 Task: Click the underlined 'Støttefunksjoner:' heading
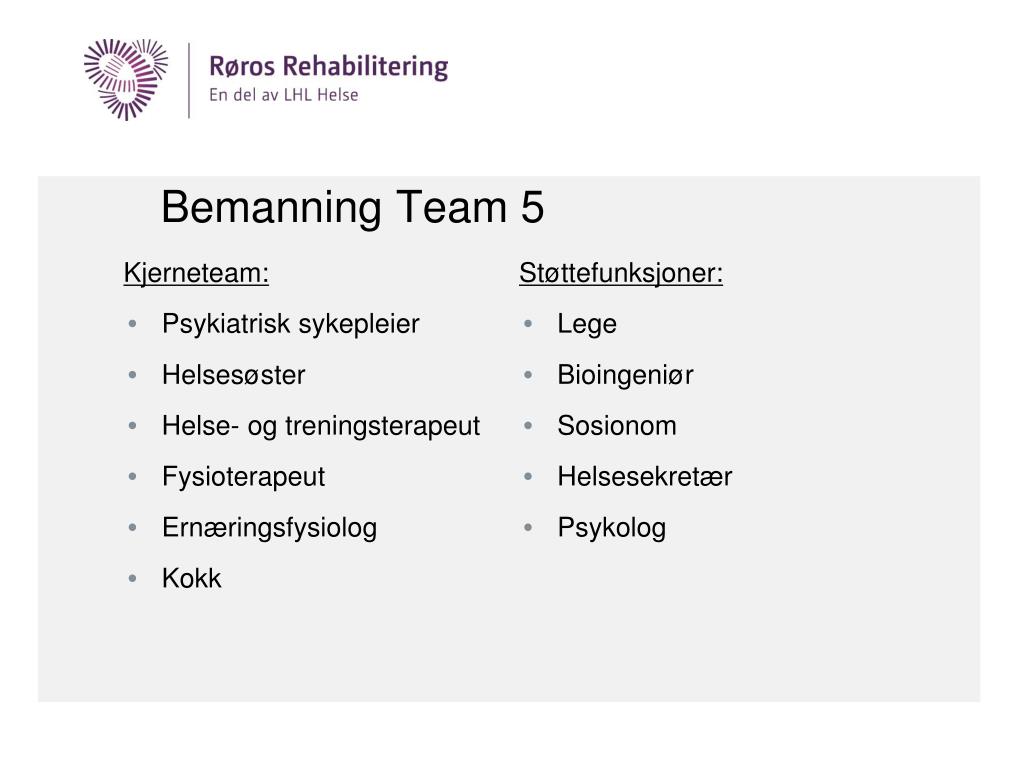[x=621, y=273]
